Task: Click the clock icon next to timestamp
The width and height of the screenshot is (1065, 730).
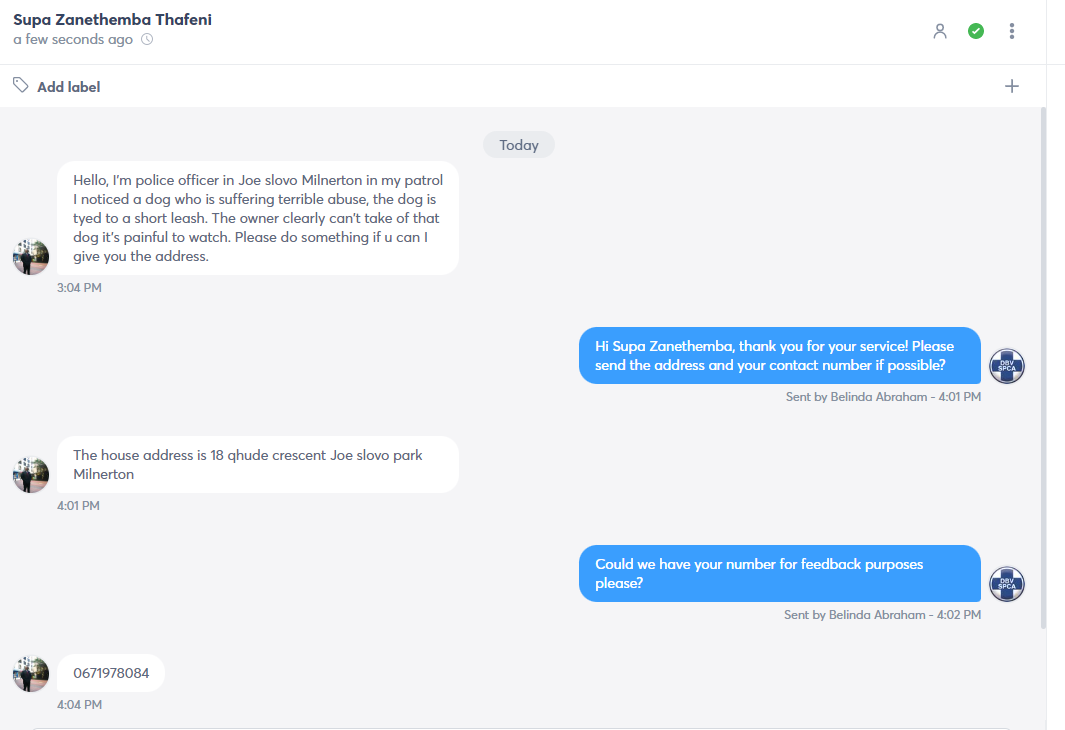Action: [147, 39]
